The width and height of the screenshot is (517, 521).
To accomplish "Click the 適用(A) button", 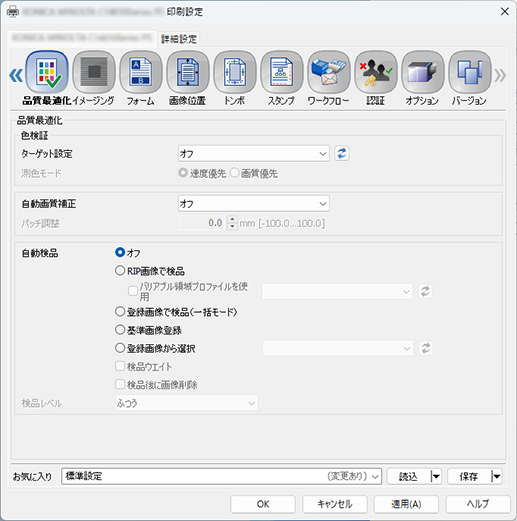I will coord(406,504).
